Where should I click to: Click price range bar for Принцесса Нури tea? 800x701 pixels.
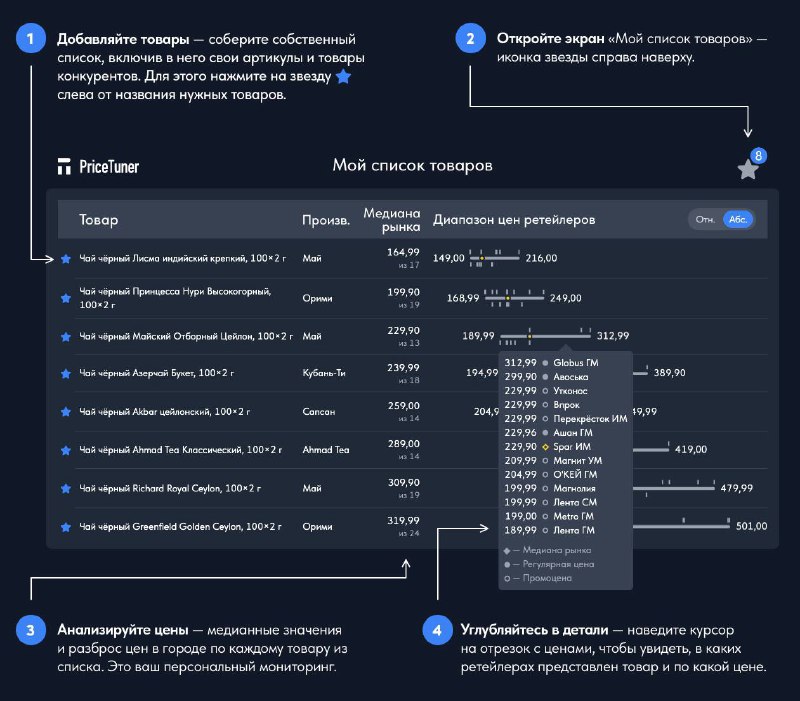514,298
